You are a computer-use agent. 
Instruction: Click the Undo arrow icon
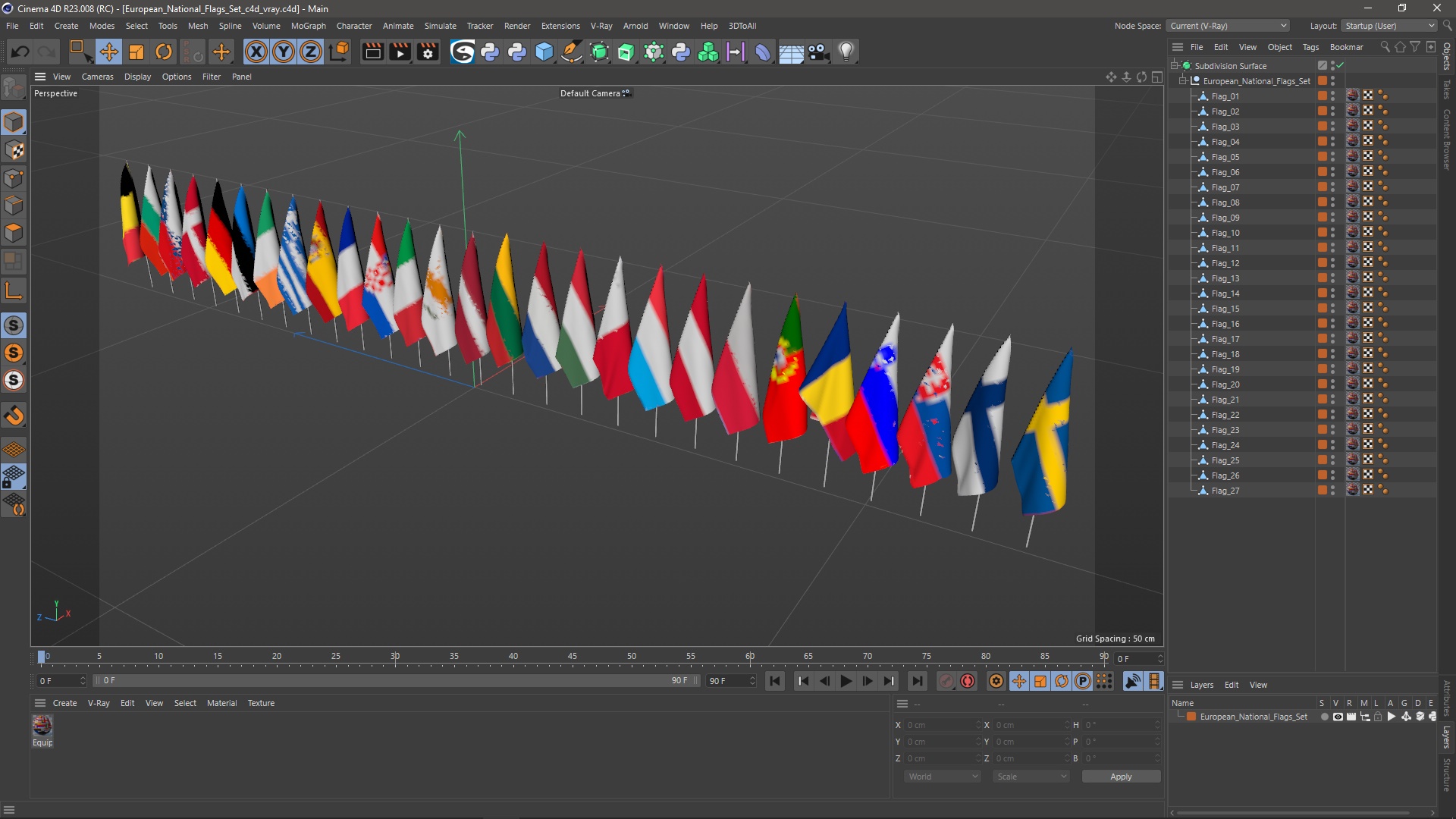point(20,52)
